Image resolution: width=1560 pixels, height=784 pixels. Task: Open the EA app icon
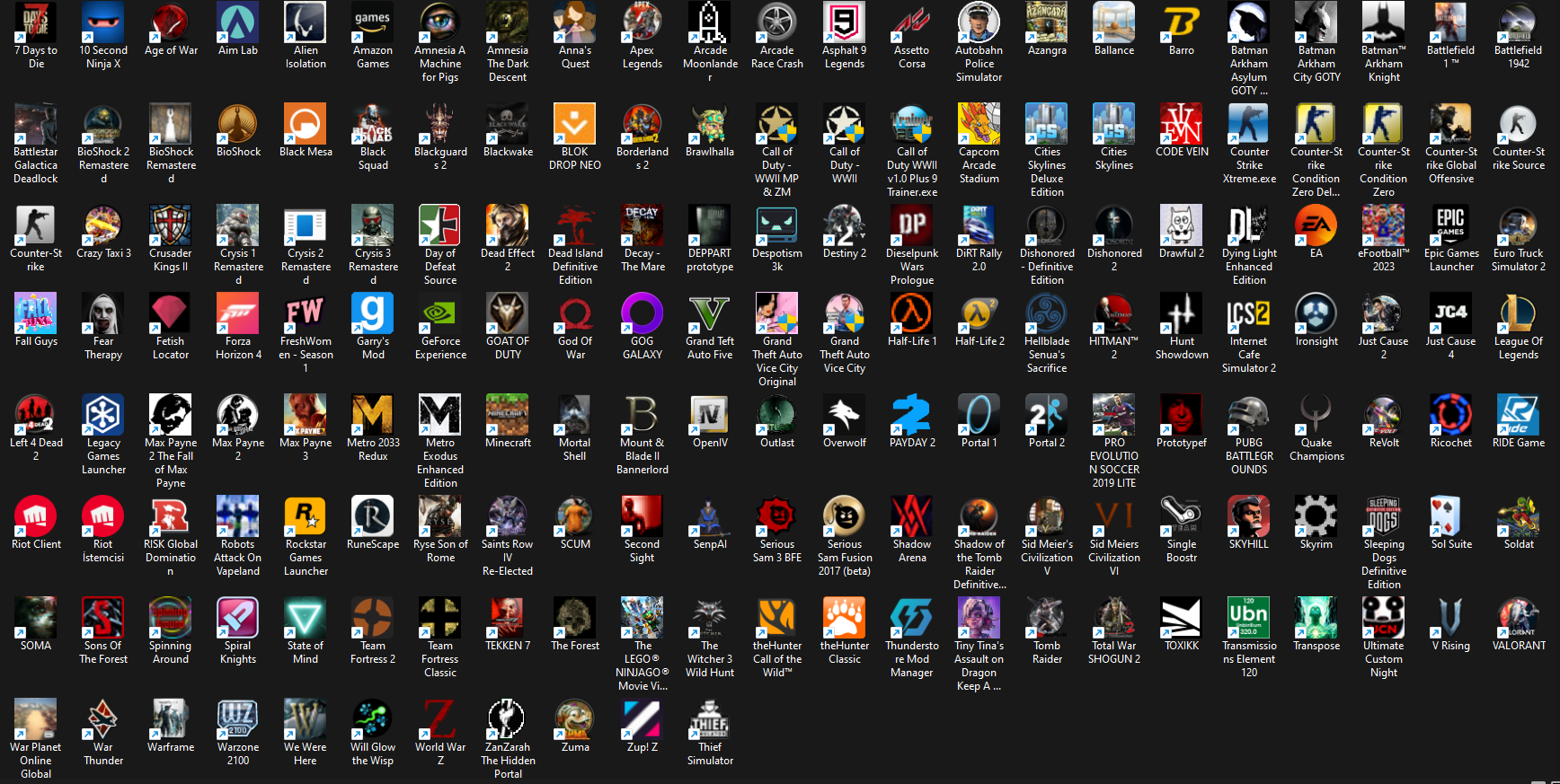(x=1316, y=225)
